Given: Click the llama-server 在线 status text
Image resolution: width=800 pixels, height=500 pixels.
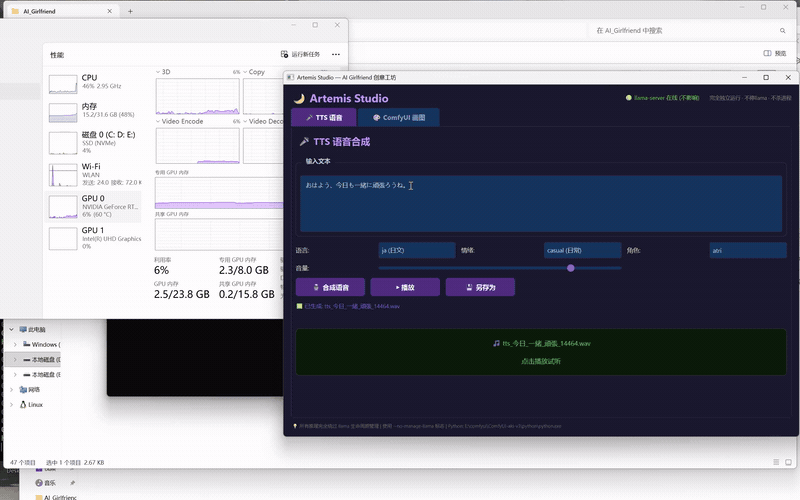Looking at the screenshot, I should [666, 98].
